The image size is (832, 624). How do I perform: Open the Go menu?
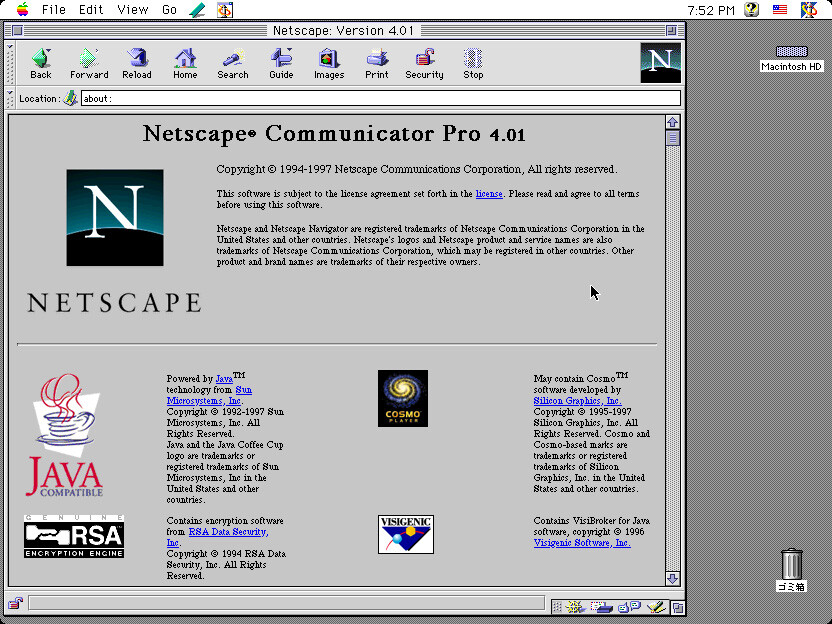click(x=169, y=9)
